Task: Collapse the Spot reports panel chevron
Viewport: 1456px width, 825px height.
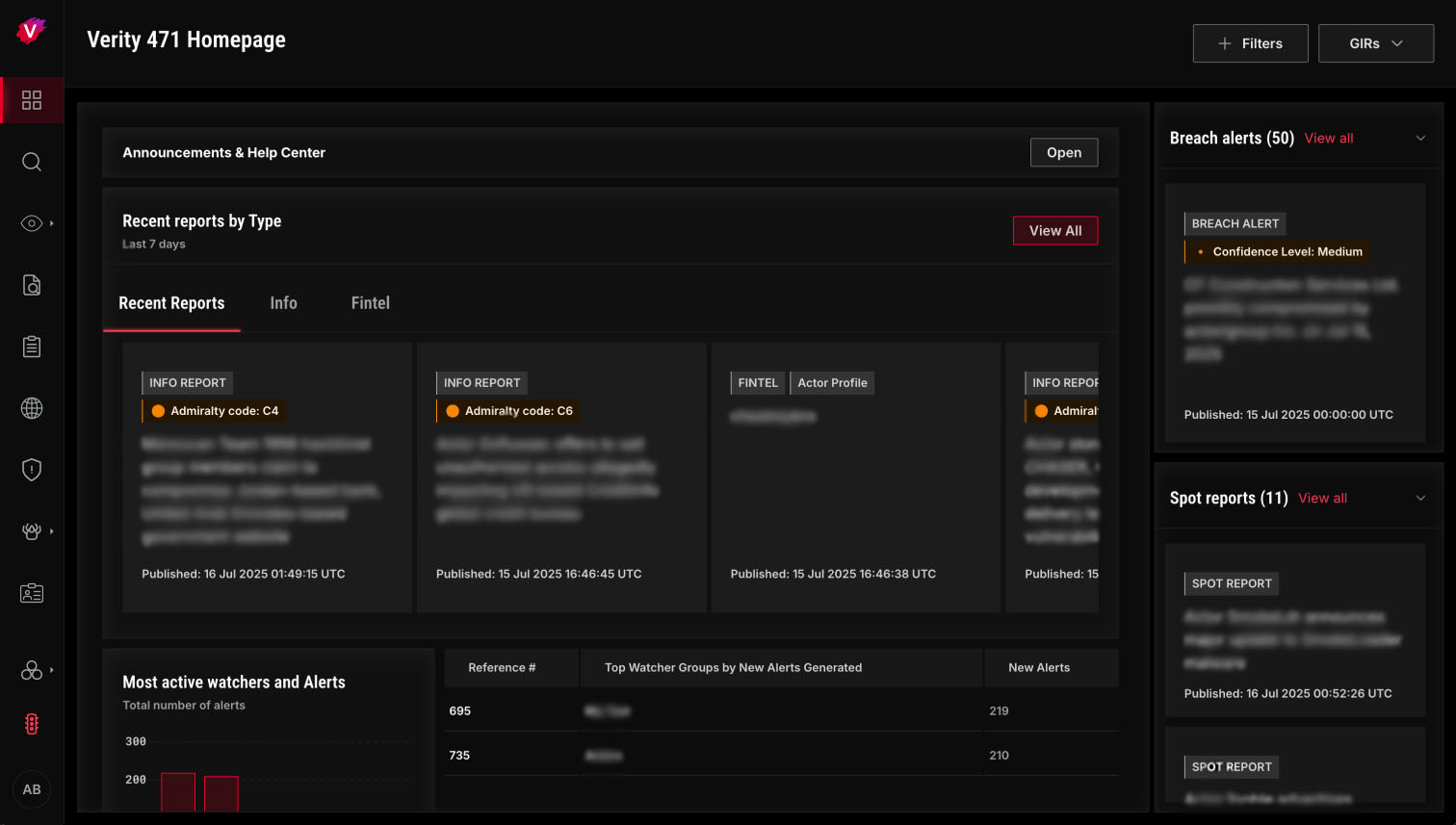Action: 1420,498
